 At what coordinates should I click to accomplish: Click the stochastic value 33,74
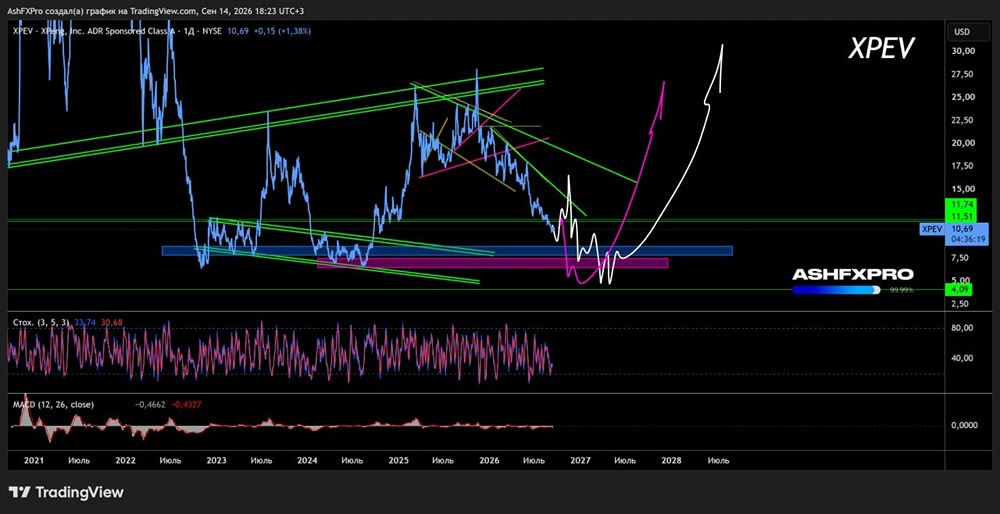(x=85, y=323)
